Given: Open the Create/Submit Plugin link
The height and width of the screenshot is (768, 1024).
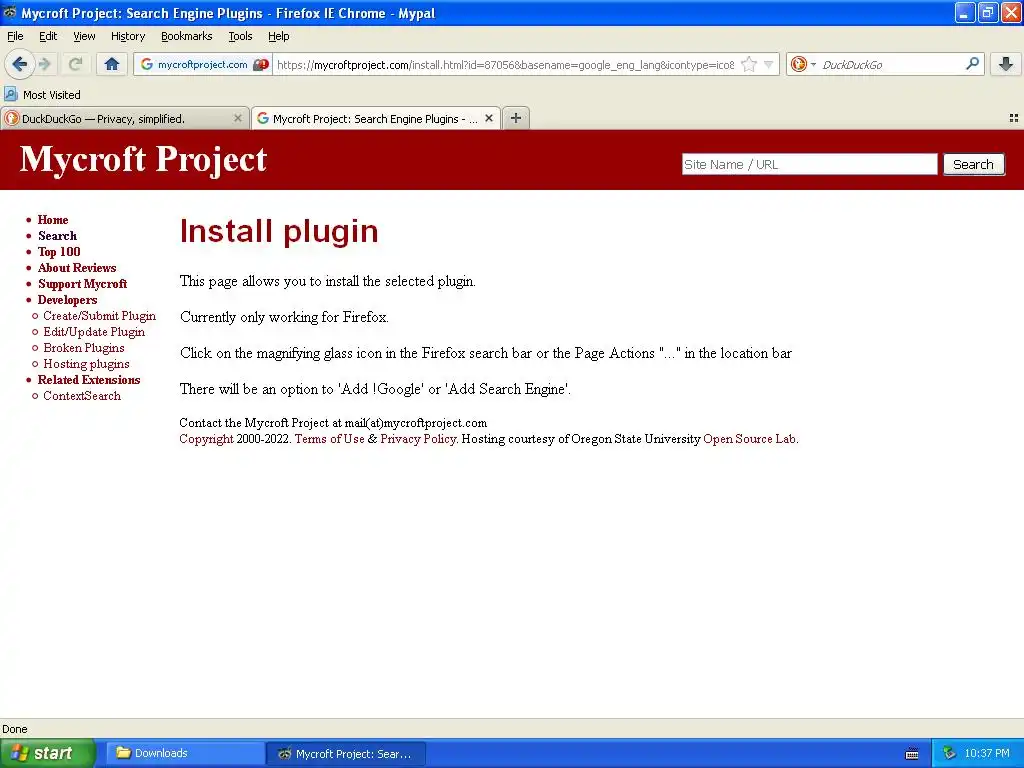Looking at the screenshot, I should coord(99,316).
